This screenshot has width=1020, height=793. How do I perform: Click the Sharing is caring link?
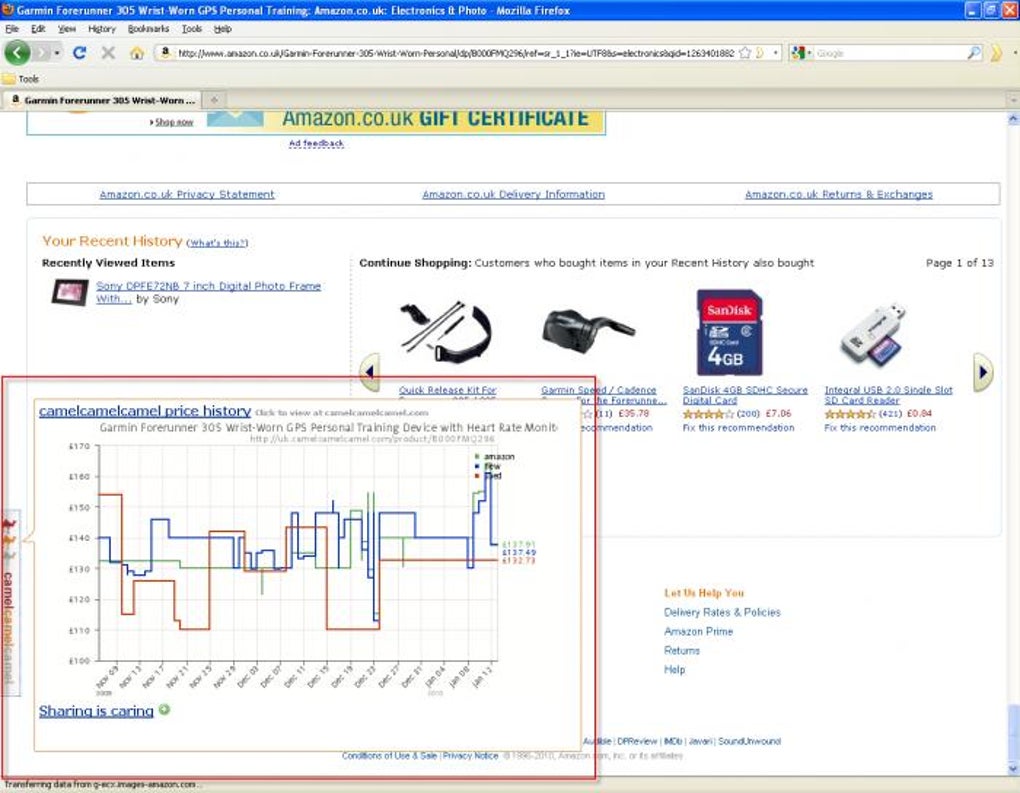click(x=96, y=711)
